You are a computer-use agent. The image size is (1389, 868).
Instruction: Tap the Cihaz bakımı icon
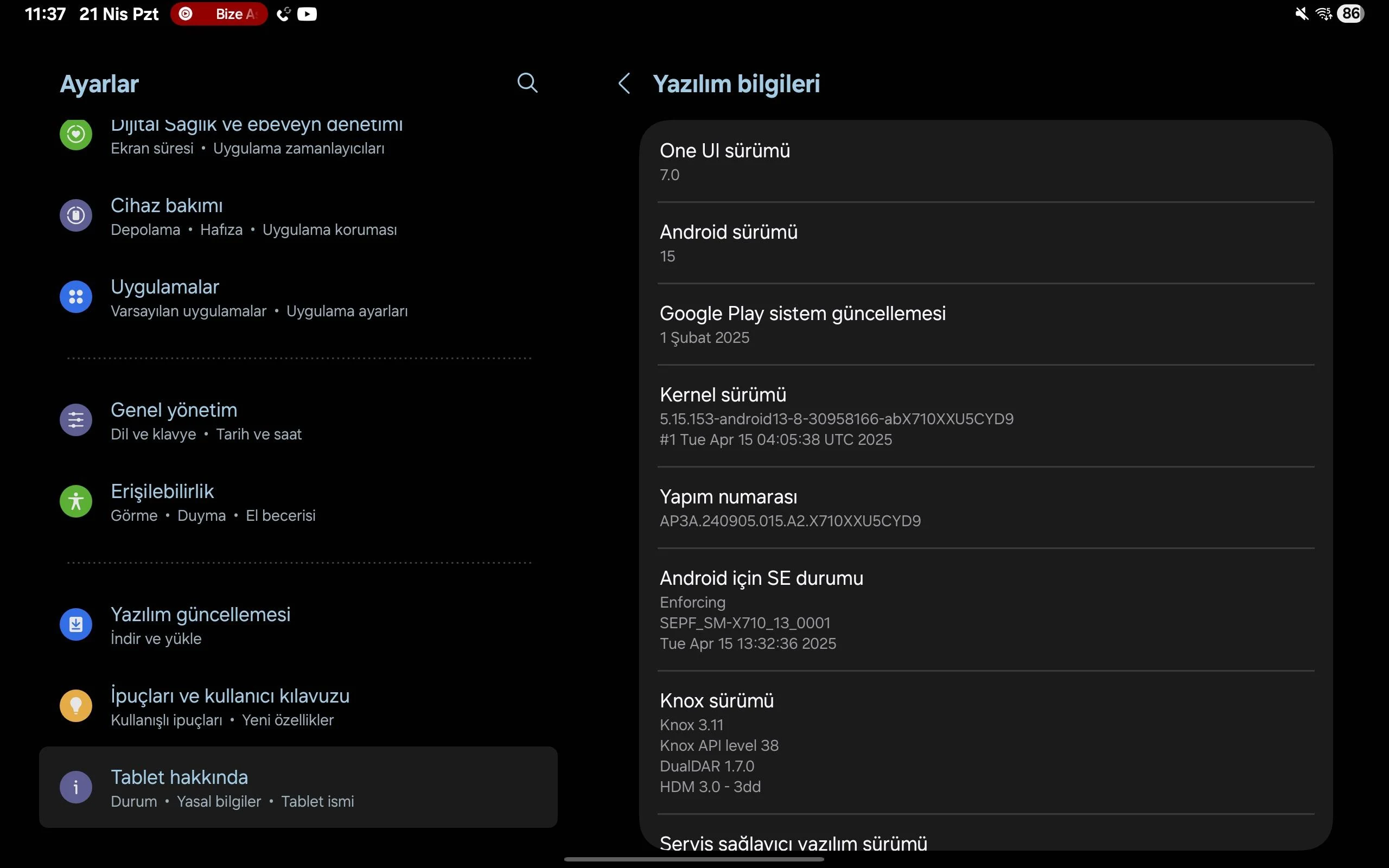point(76,215)
